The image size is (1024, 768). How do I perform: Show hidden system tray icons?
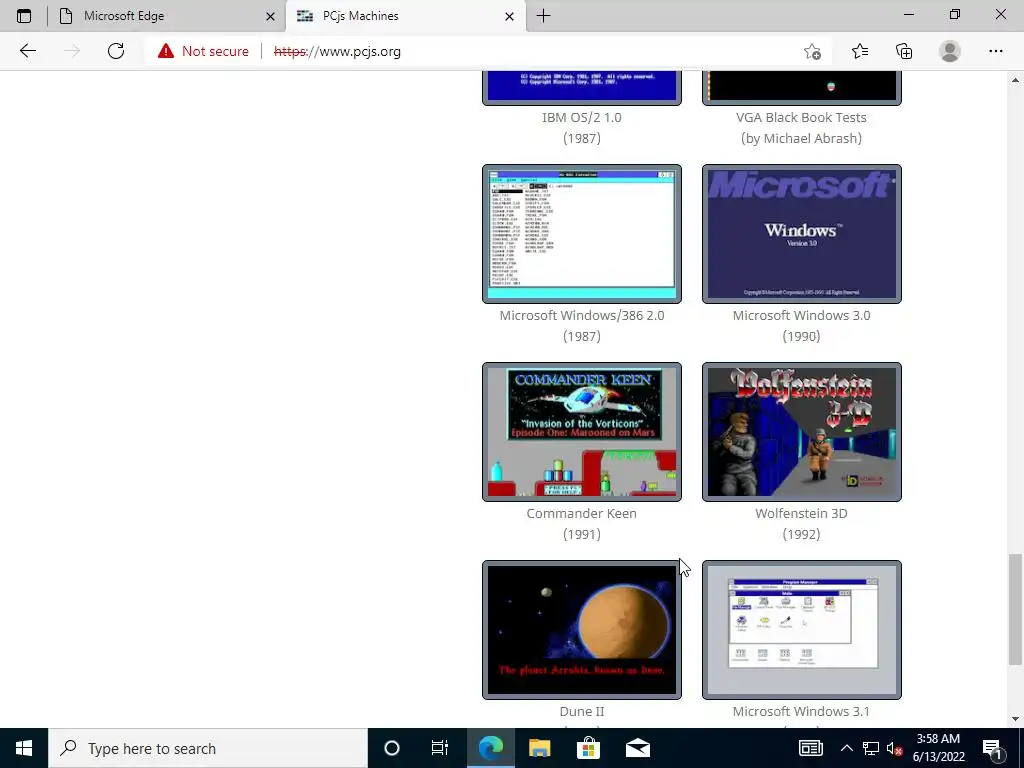pos(846,748)
